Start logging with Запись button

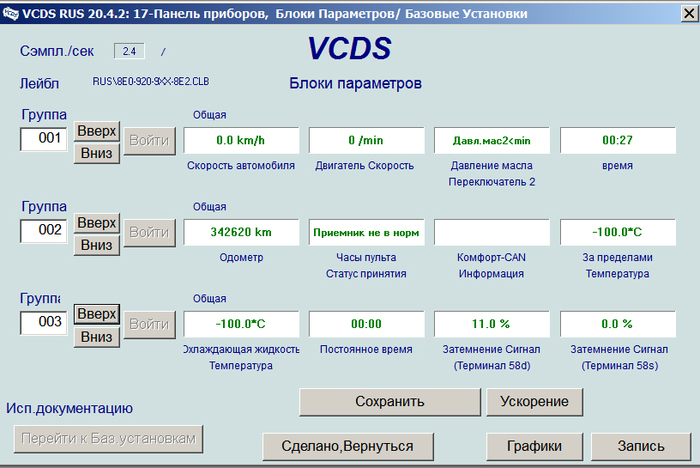[641, 446]
